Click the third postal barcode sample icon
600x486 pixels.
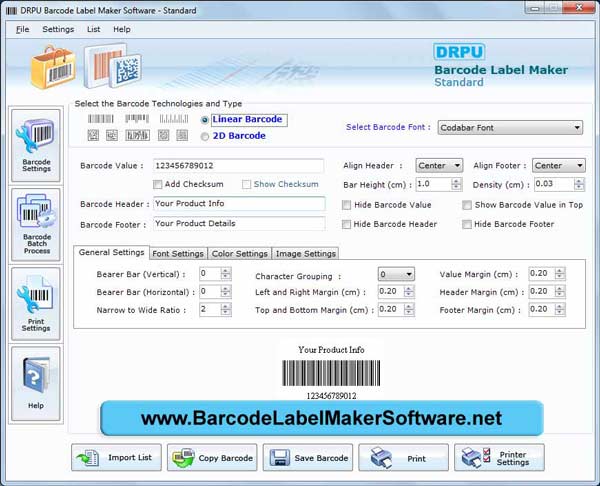[174, 119]
